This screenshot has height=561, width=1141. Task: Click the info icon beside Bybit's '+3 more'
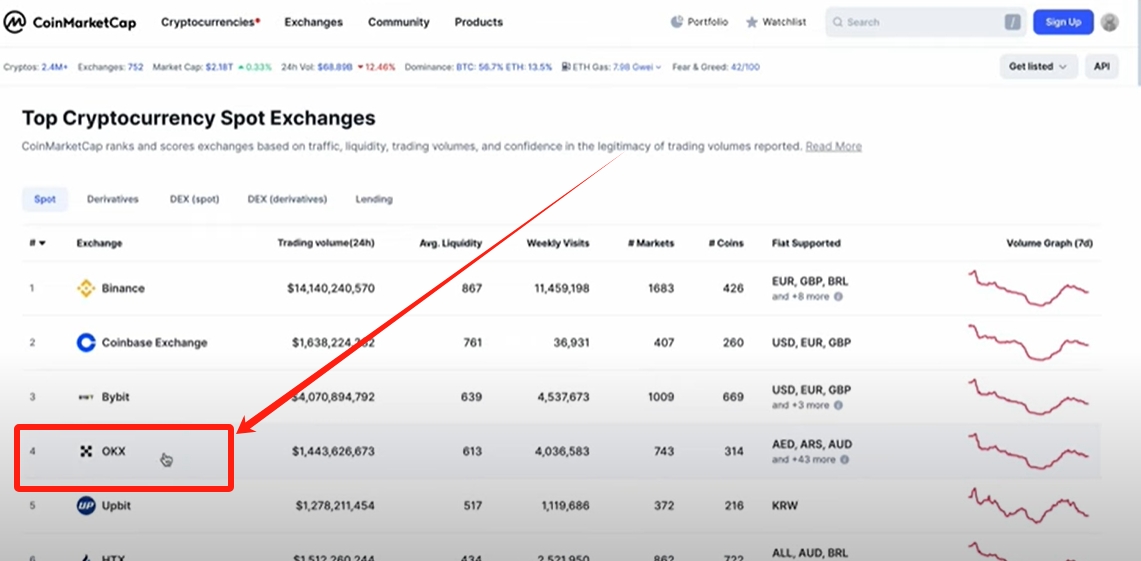click(x=838, y=405)
